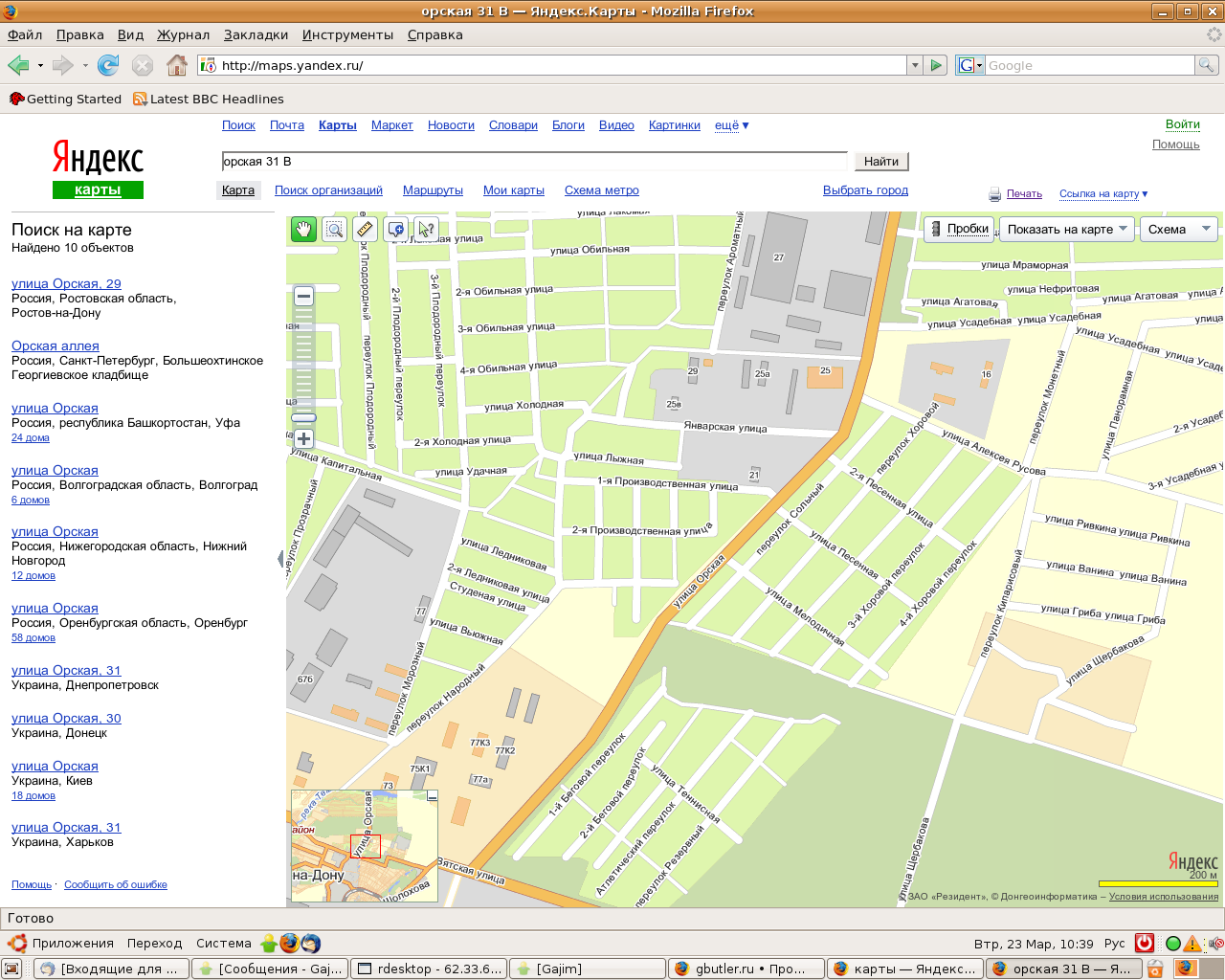Collapse the mini overview map
This screenshot has height=980, width=1225.
(432, 796)
